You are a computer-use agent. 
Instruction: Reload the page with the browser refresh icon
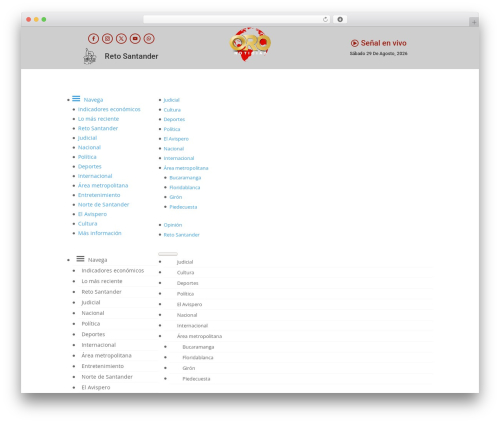pos(325,19)
